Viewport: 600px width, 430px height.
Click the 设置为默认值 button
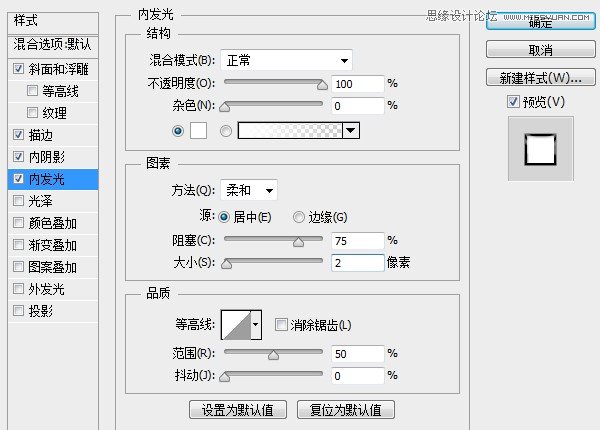tap(238, 410)
